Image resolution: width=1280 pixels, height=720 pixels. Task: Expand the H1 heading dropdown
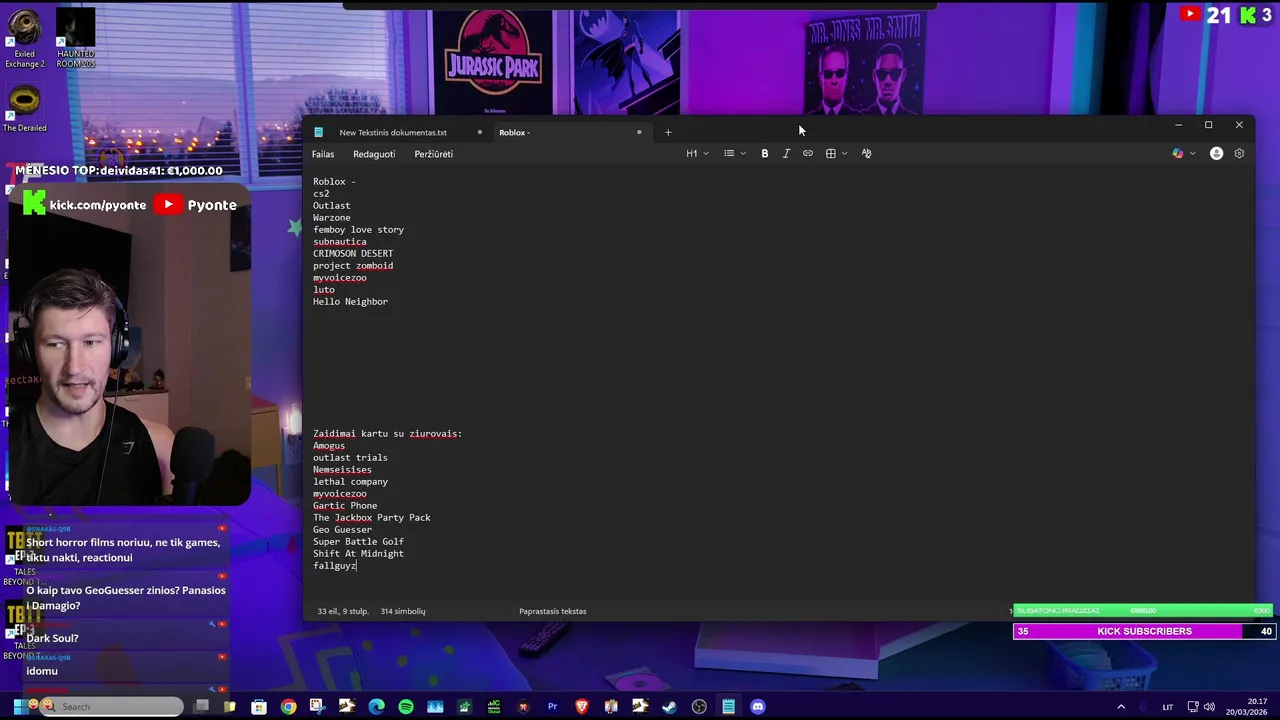pyautogui.click(x=697, y=154)
